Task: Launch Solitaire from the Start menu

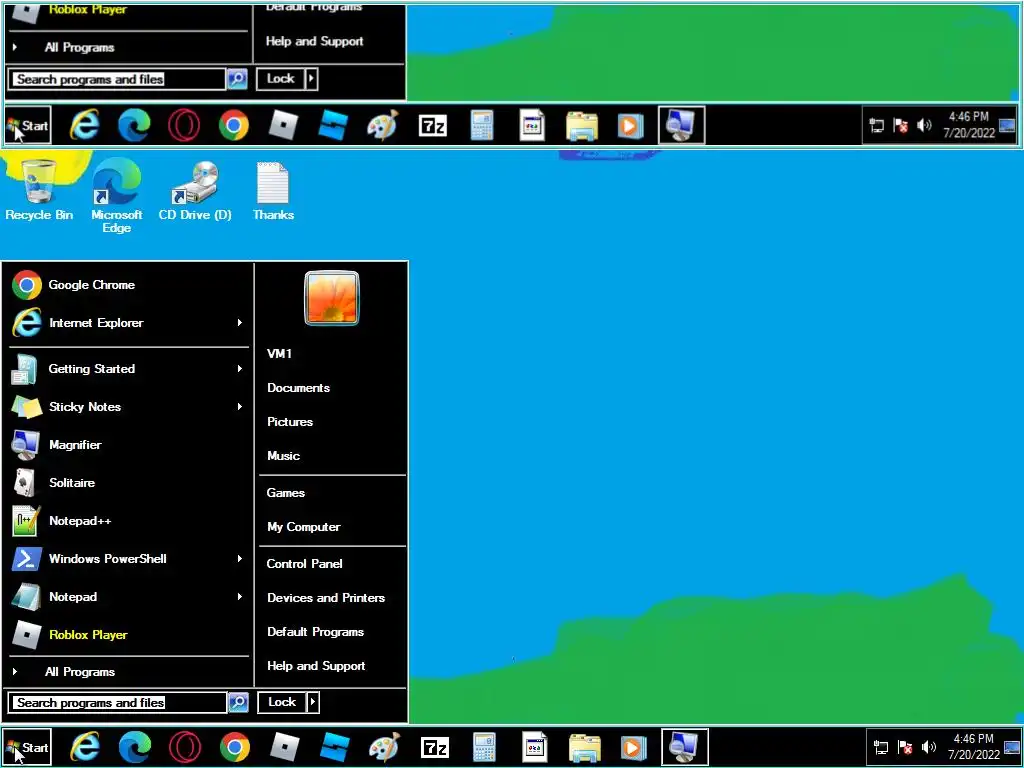Action: coord(129,483)
